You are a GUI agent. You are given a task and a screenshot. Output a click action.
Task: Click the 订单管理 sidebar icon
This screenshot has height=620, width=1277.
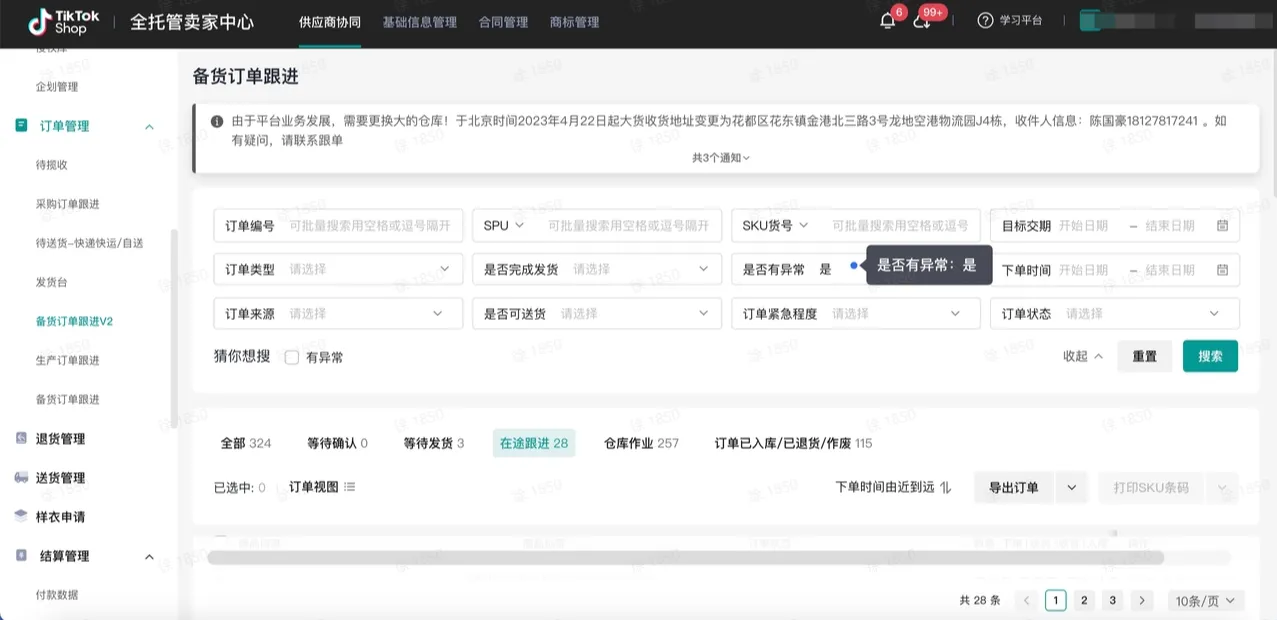click(x=21, y=126)
